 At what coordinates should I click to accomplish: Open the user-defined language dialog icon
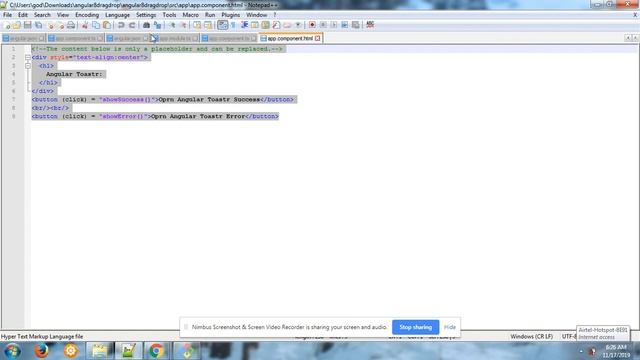(255, 25)
